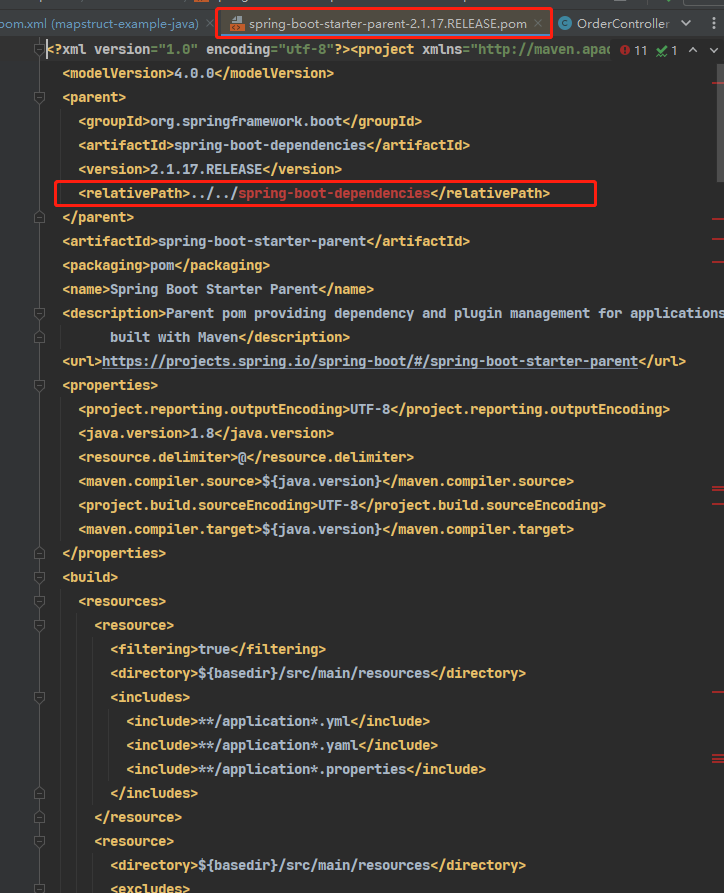724x893 pixels.
Task: Click the red error indicator showing 11
Action: (634, 50)
